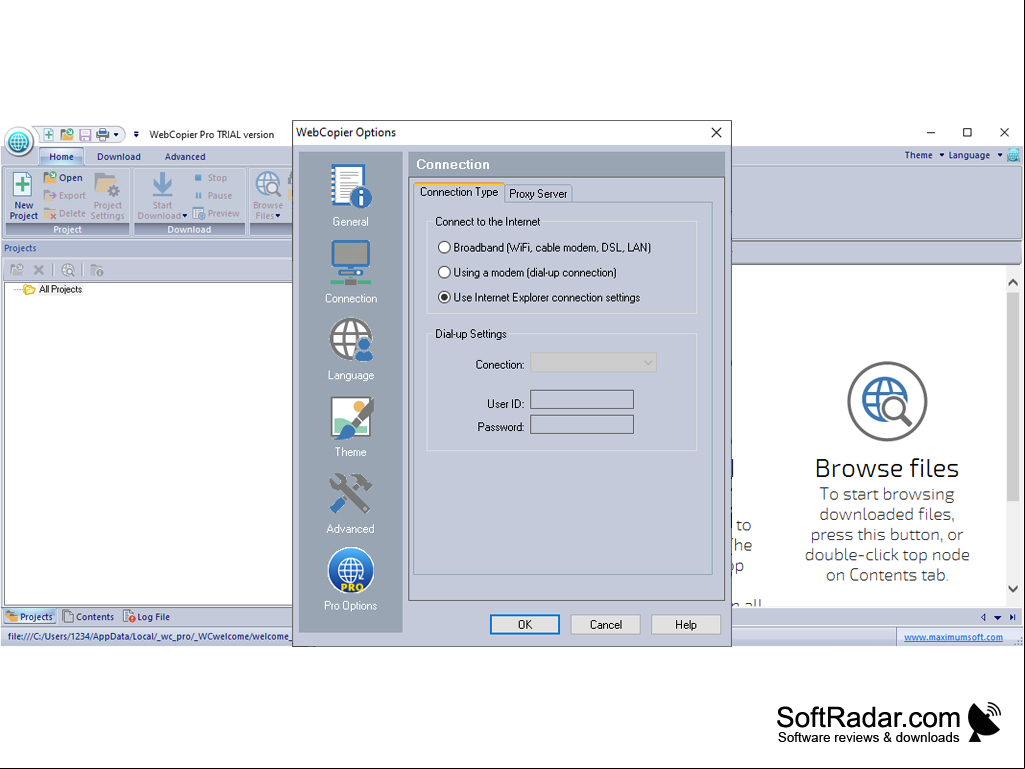Click the scroll up arrow of the welcome pane
Image resolution: width=1025 pixels, height=769 pixels.
pos(1013,282)
